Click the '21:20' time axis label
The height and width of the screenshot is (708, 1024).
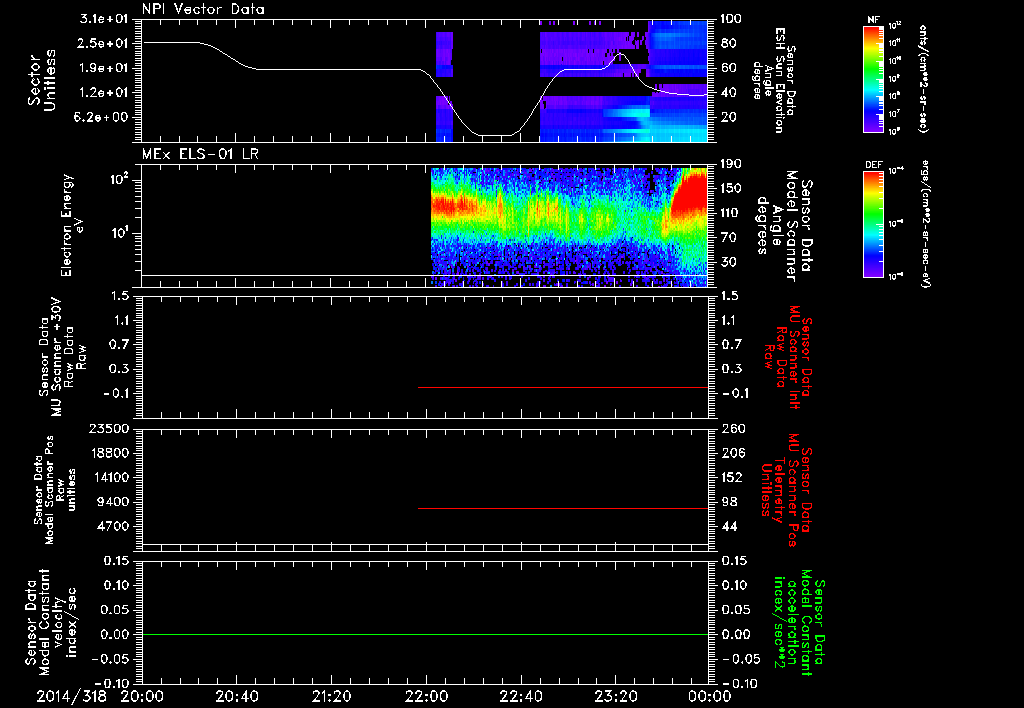(331, 696)
